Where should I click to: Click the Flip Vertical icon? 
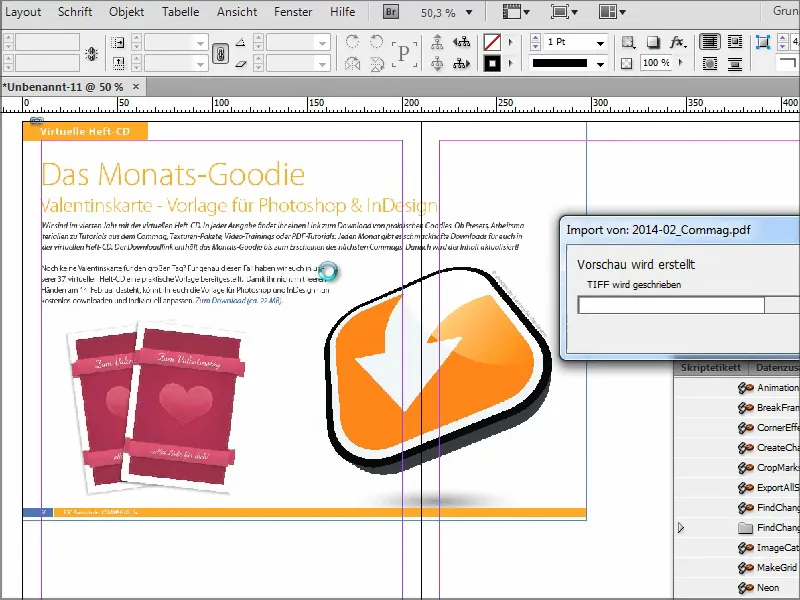(x=377, y=64)
